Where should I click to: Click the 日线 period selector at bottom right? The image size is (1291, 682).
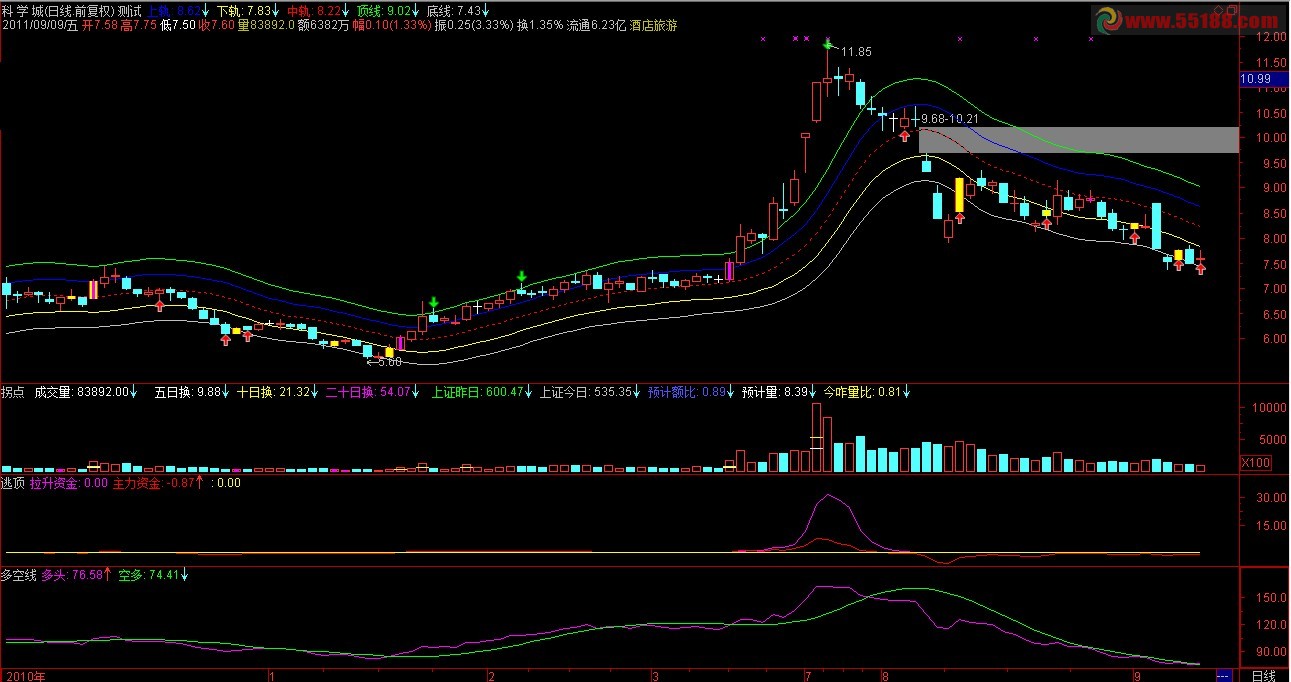pyautogui.click(x=1263, y=675)
